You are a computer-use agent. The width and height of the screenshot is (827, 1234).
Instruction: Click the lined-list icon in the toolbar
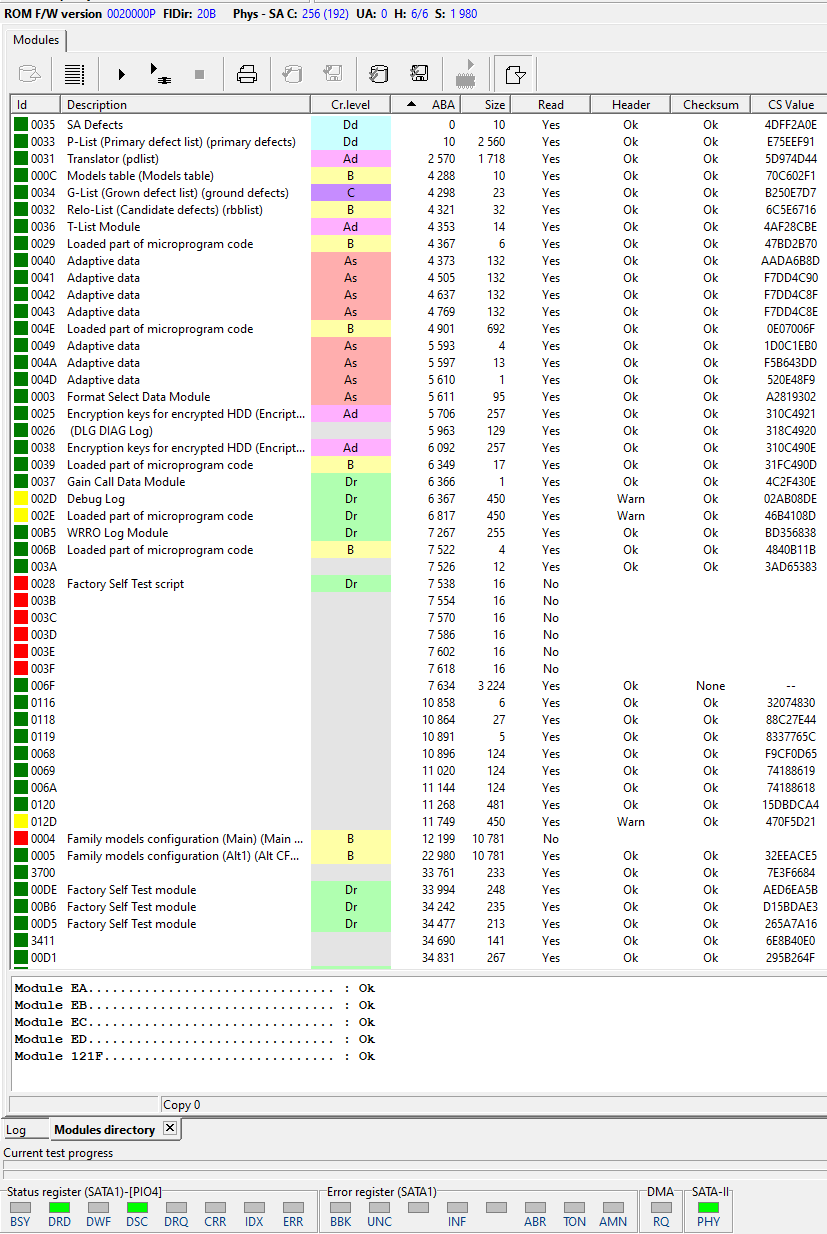coord(75,74)
